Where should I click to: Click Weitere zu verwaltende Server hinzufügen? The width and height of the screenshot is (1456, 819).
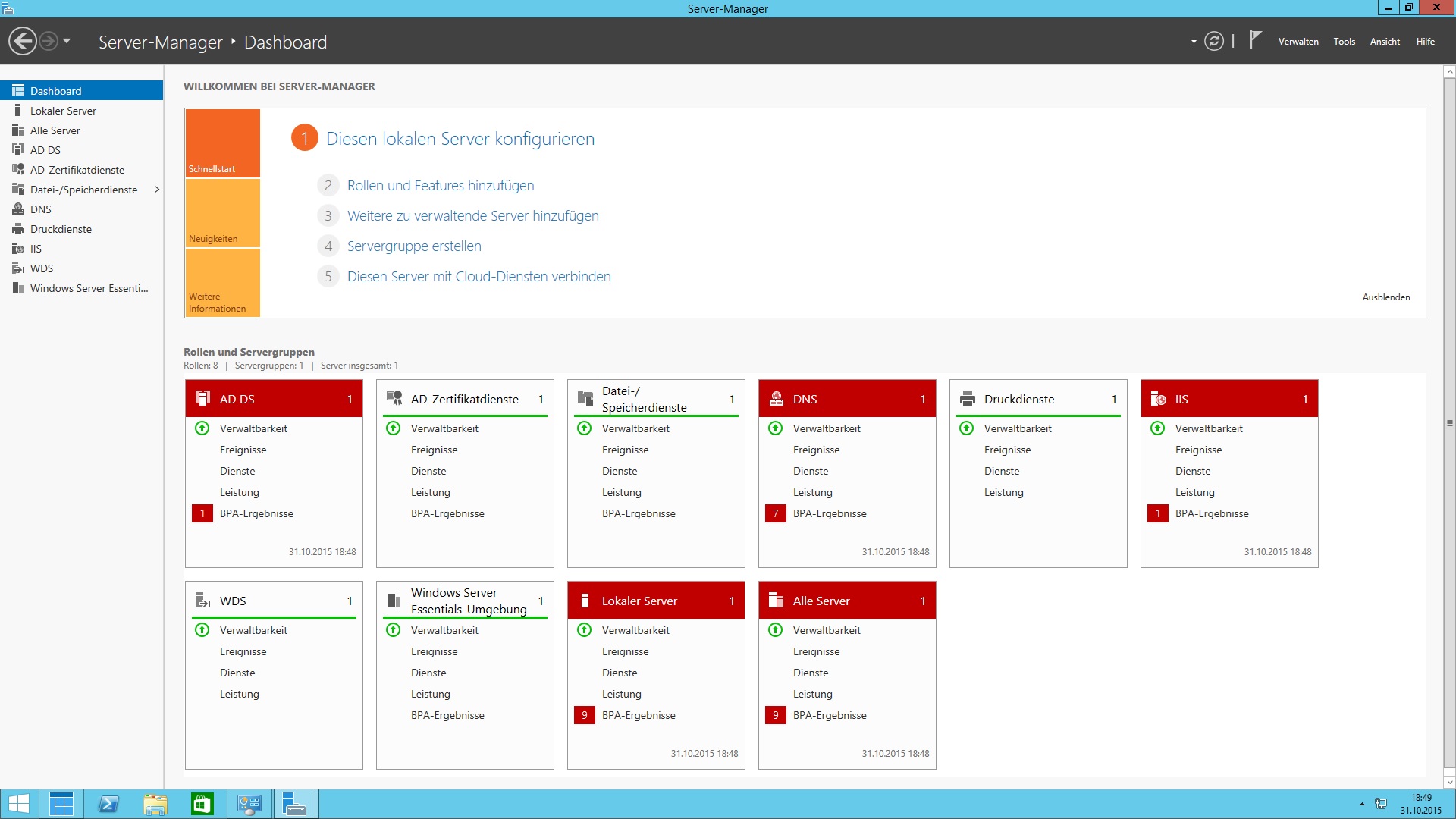point(473,216)
